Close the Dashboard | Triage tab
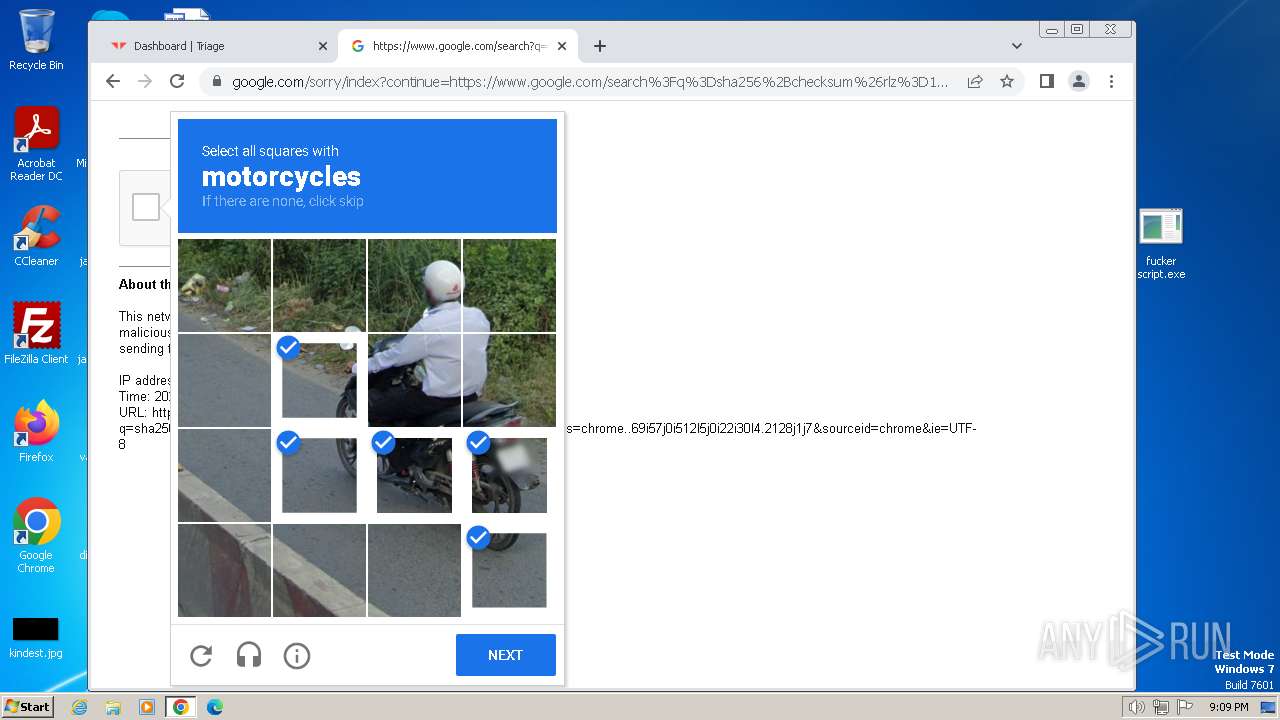The width and height of the screenshot is (1280, 720). point(323,46)
